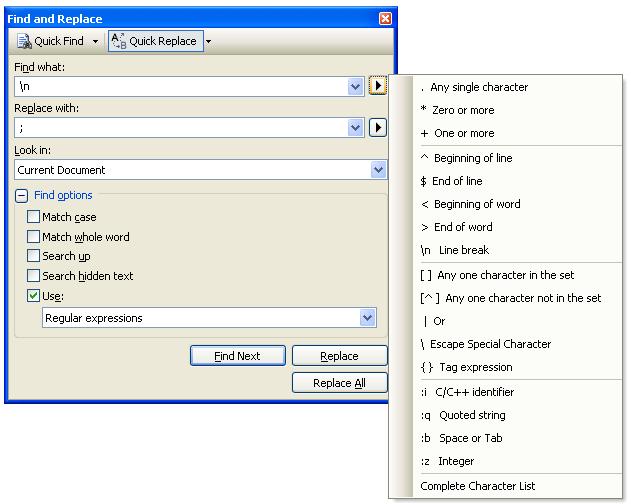Expand the Replace with history dropdown
631x504 pixels.
pos(355,128)
